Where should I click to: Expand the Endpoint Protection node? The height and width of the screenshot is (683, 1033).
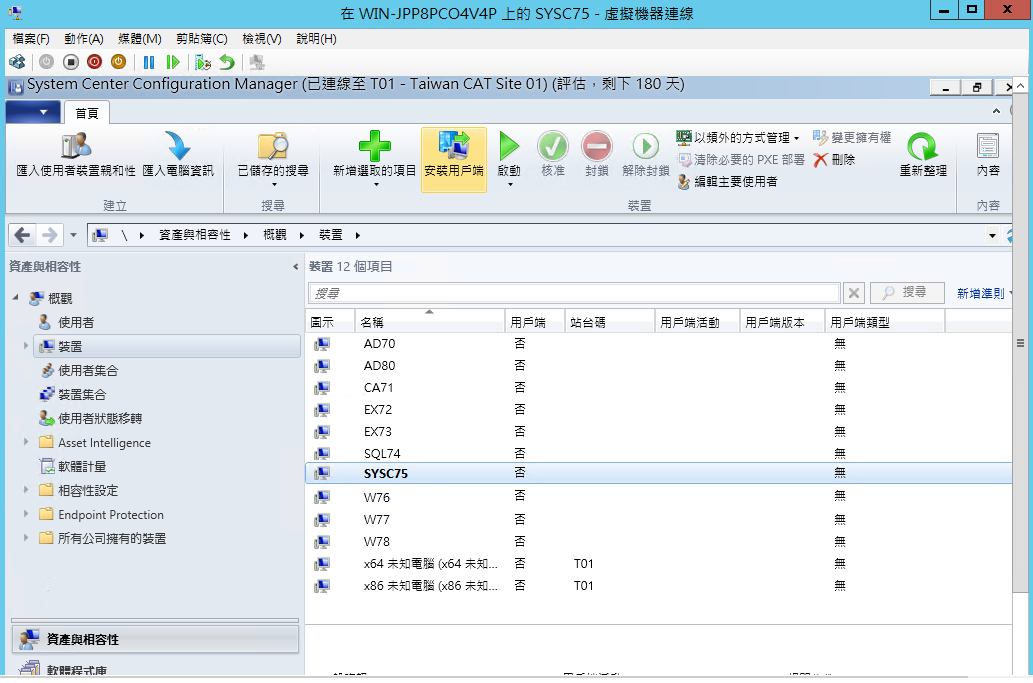click(x=26, y=514)
